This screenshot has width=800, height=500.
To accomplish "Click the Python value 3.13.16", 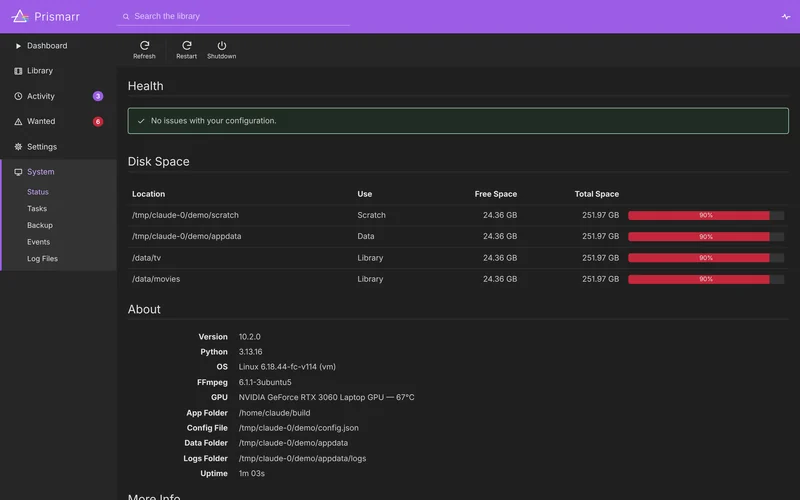I will pyautogui.click(x=251, y=352).
